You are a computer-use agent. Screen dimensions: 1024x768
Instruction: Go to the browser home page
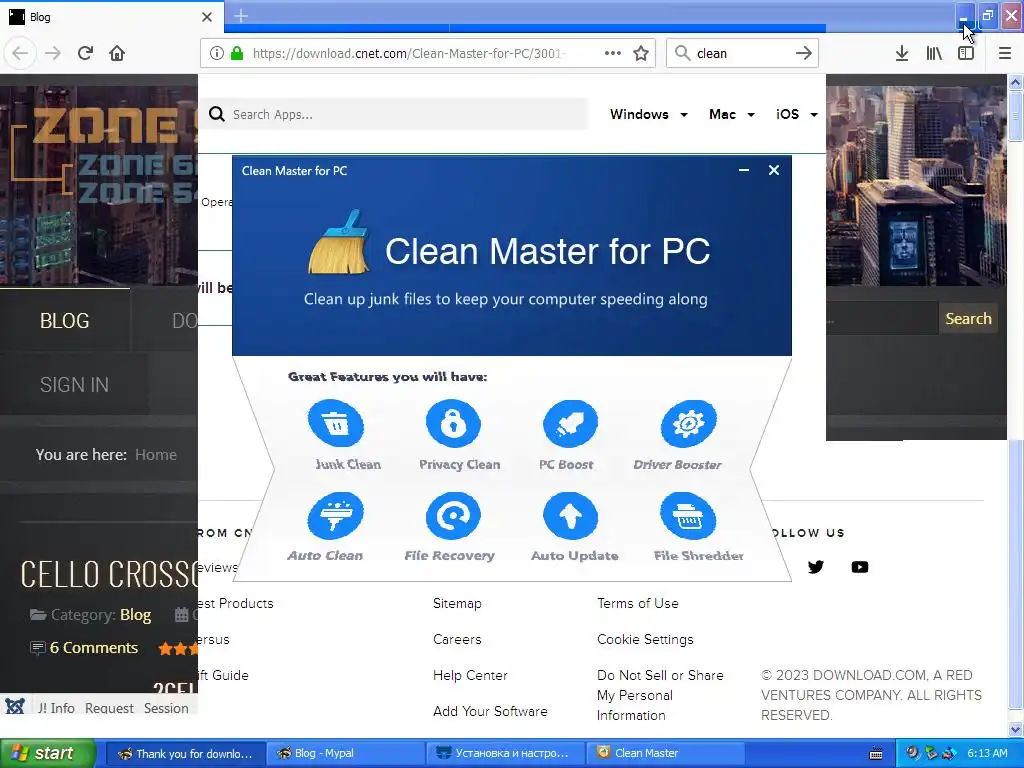point(117,53)
